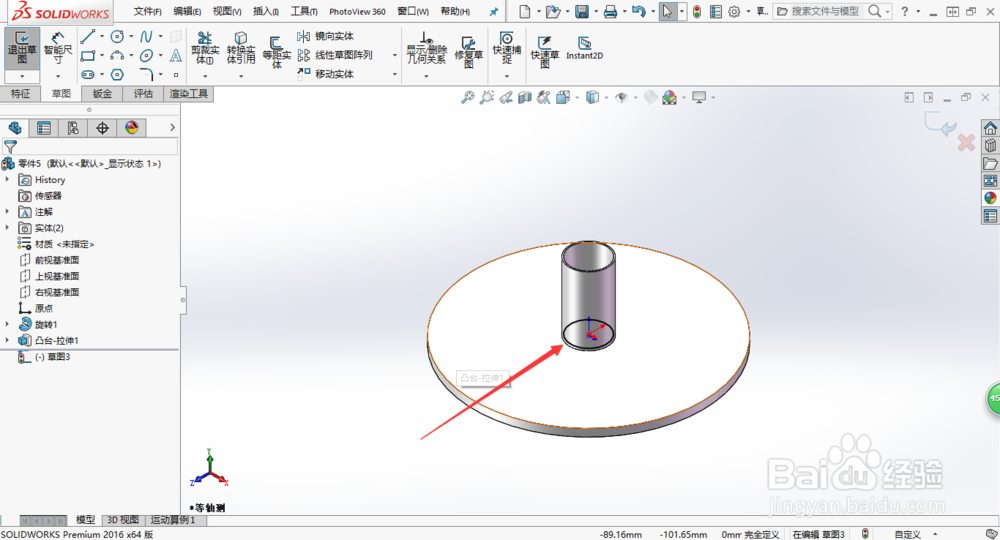Expand the 凸台-拉伸1 feature node

coord(8,340)
